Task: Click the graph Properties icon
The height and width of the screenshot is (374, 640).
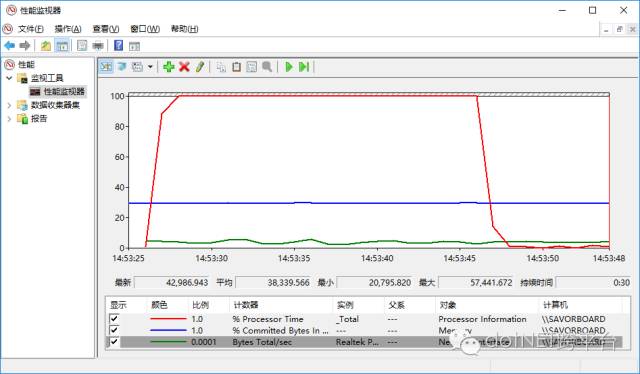Action: (x=252, y=67)
